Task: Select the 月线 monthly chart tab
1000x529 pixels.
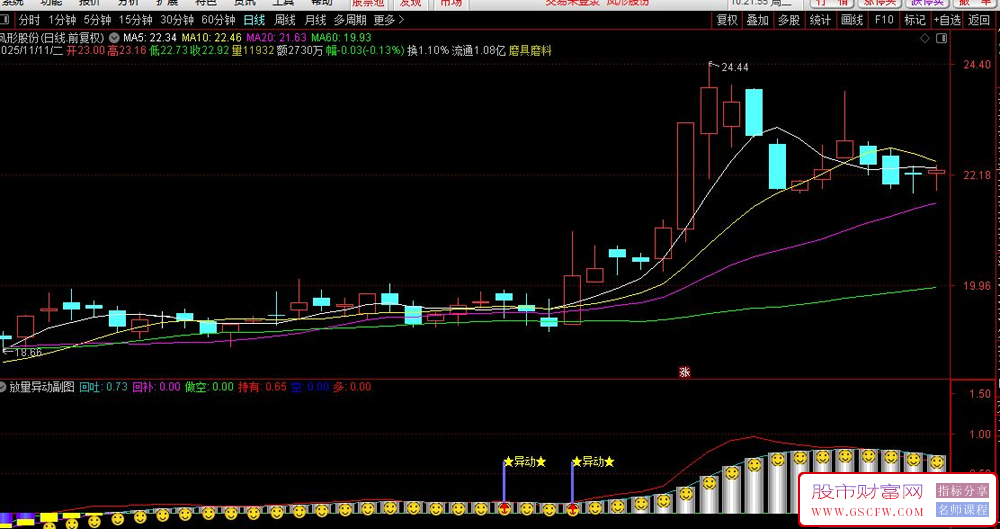Action: pos(315,20)
